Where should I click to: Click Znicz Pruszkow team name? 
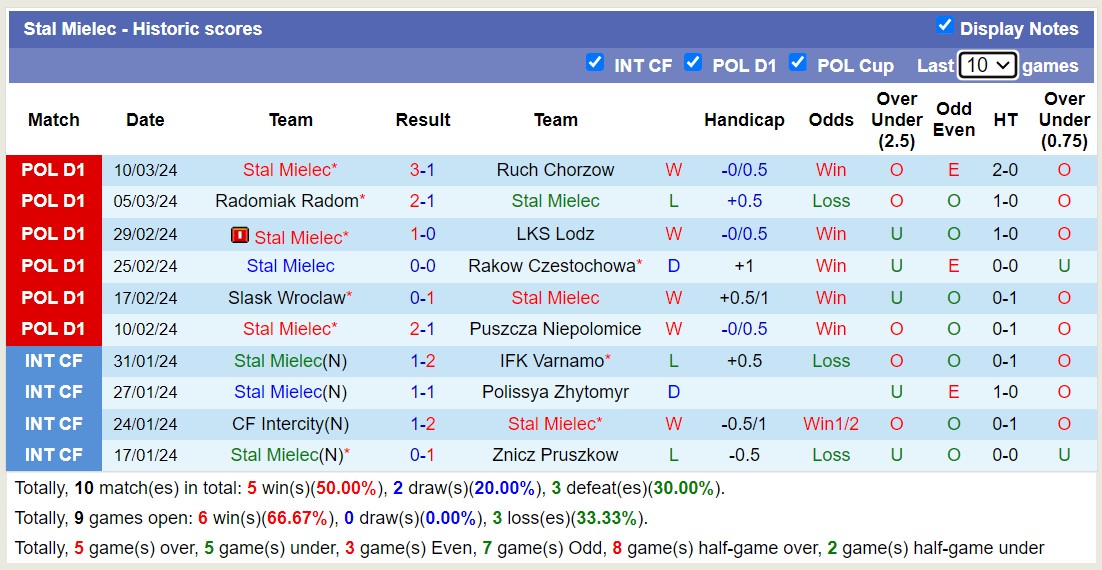tap(555, 455)
